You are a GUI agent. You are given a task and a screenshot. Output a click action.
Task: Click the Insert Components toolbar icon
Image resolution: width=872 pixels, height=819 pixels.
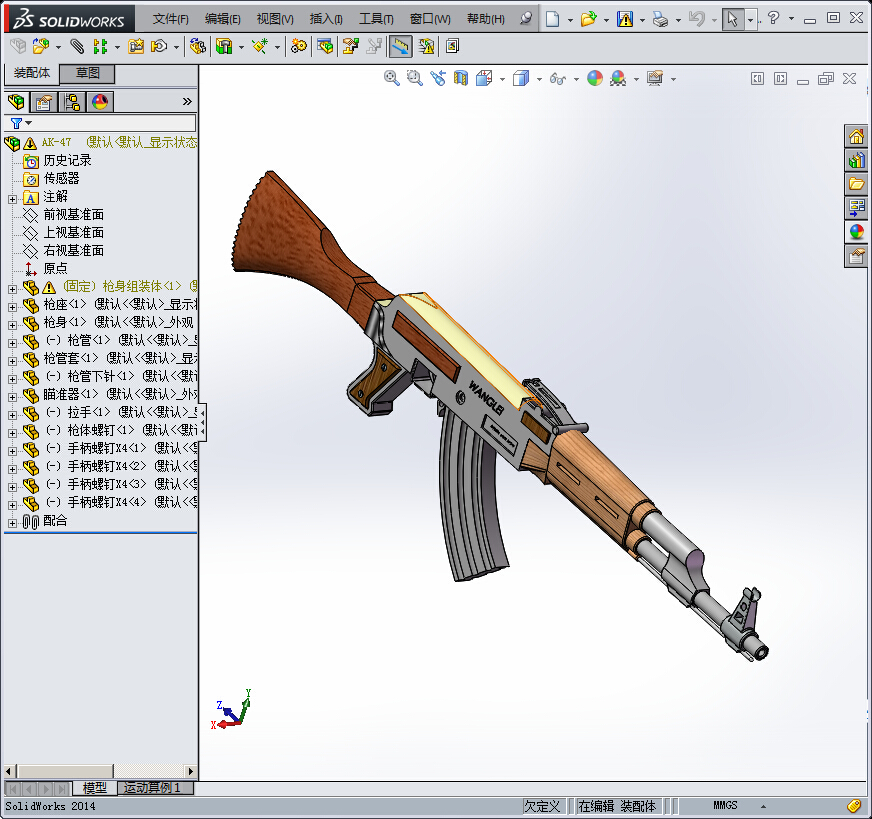pos(40,46)
